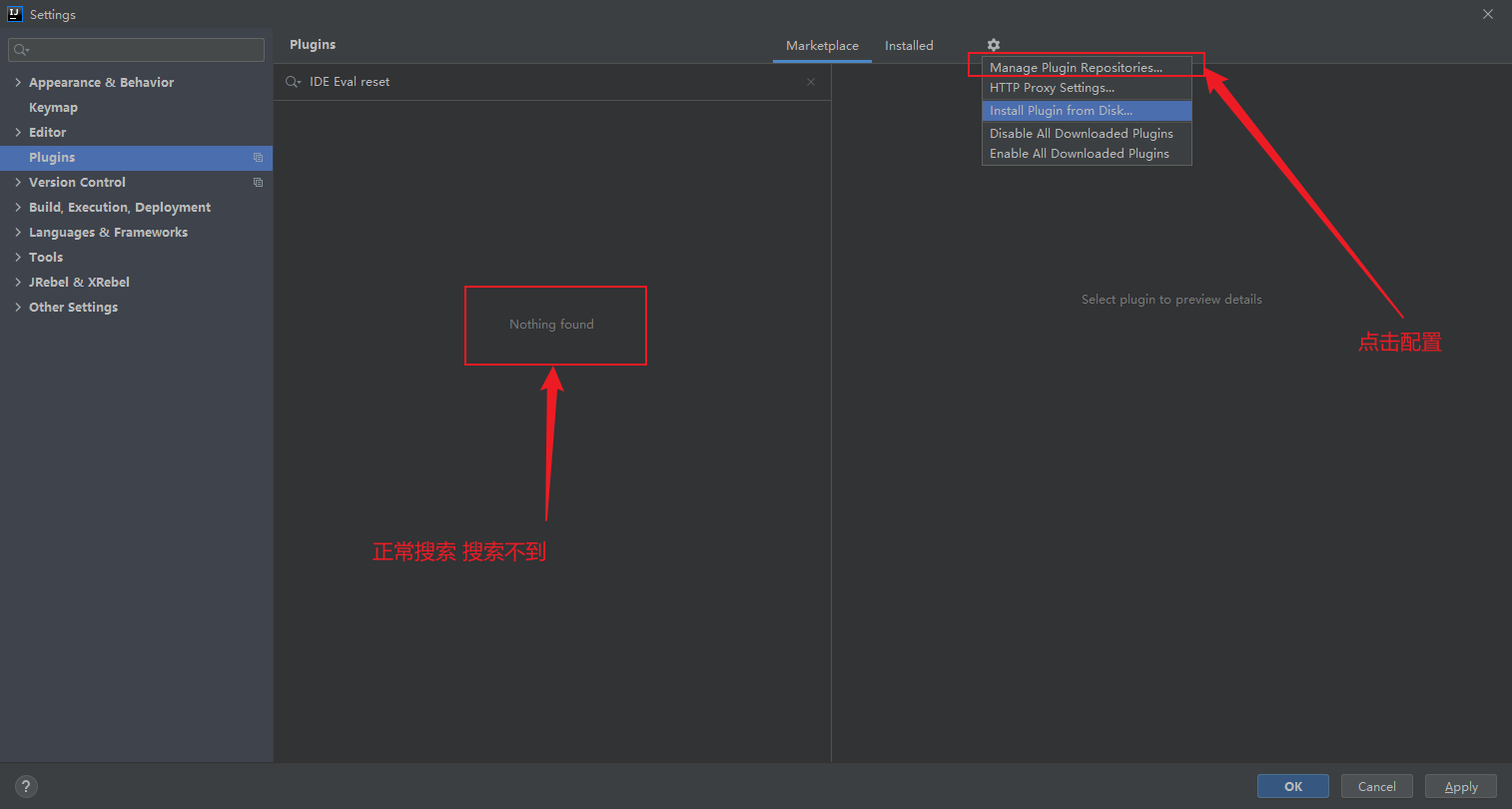Screen dimensions: 1512x809
Task: Open the plugin settings gear menu
Action: [993, 45]
